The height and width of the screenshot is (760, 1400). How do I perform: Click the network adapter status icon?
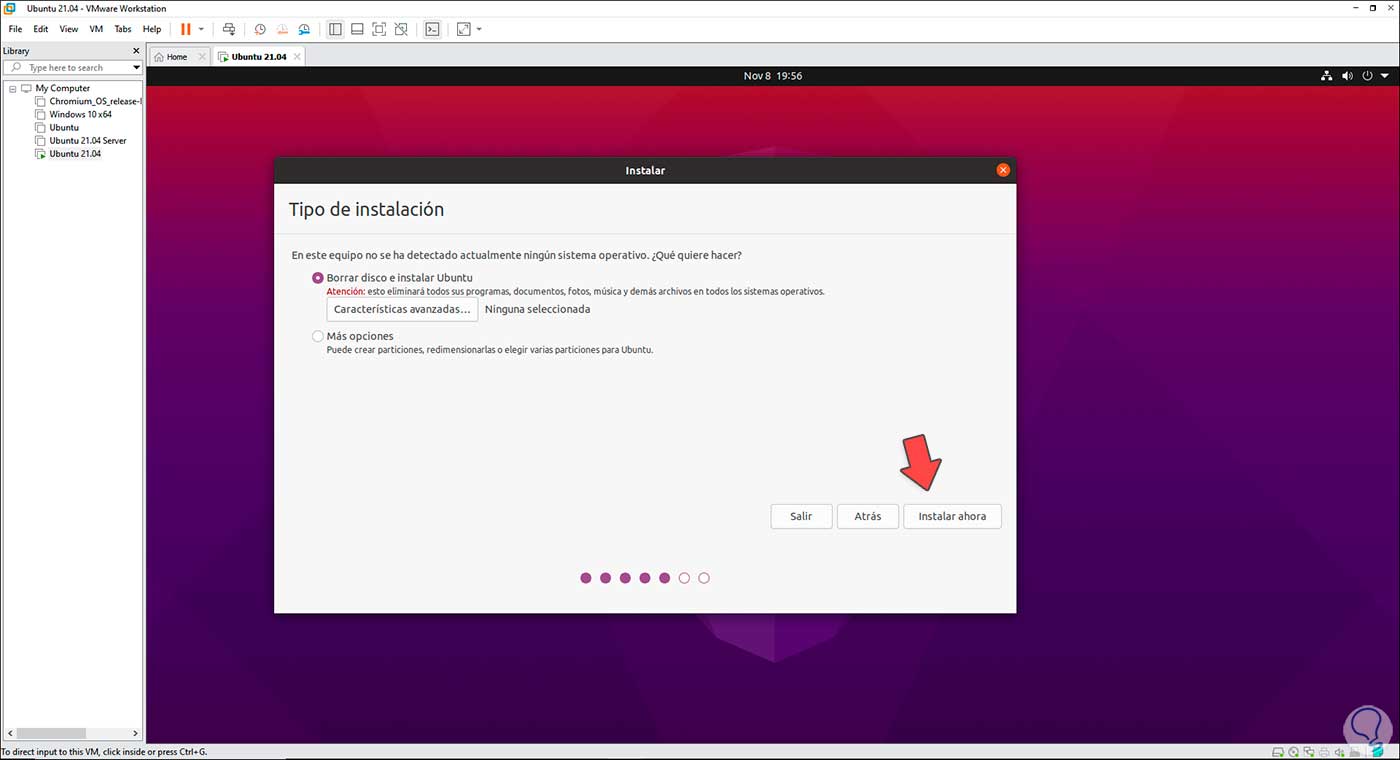point(1310,752)
